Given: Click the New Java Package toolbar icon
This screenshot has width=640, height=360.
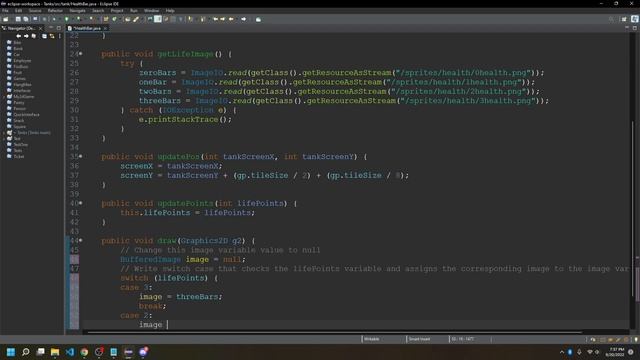Looking at the screenshot, I should (x=106, y=19).
